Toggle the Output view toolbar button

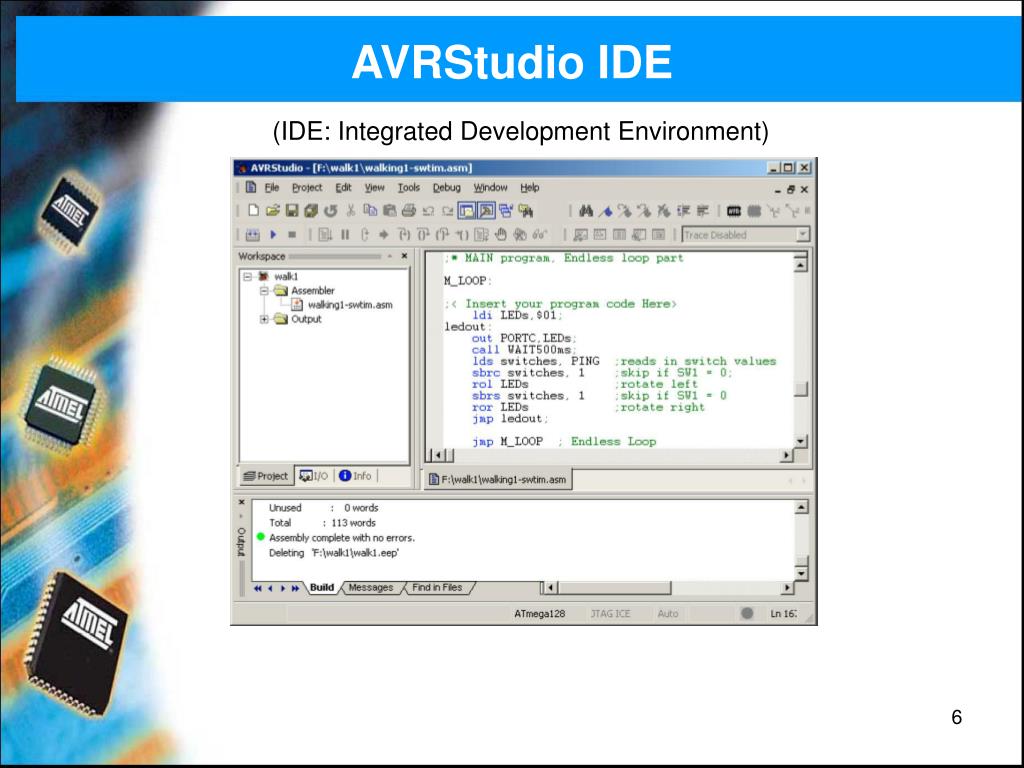click(486, 210)
